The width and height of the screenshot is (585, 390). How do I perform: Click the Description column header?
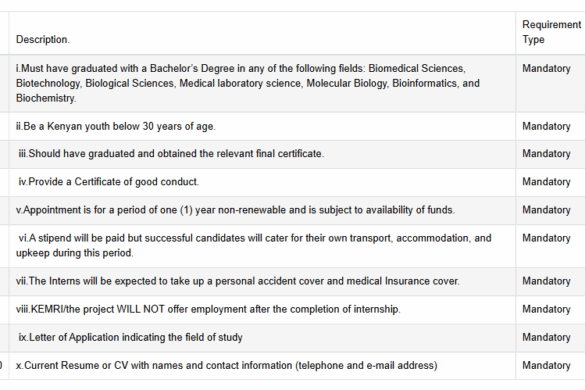click(43, 40)
